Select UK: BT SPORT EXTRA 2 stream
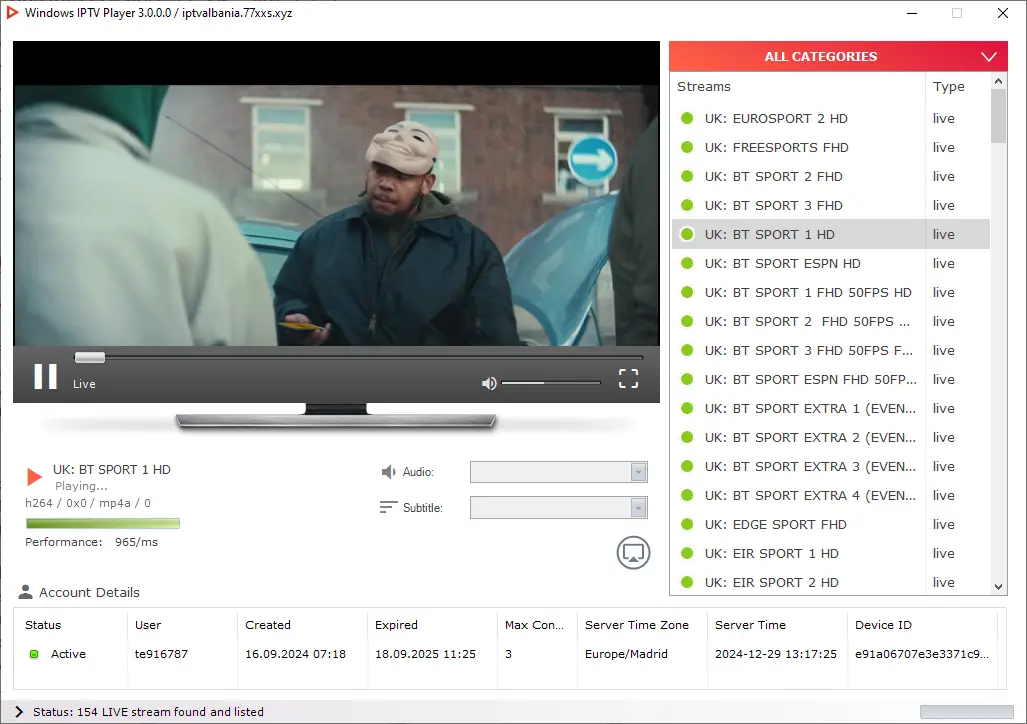1027x724 pixels. (831, 437)
